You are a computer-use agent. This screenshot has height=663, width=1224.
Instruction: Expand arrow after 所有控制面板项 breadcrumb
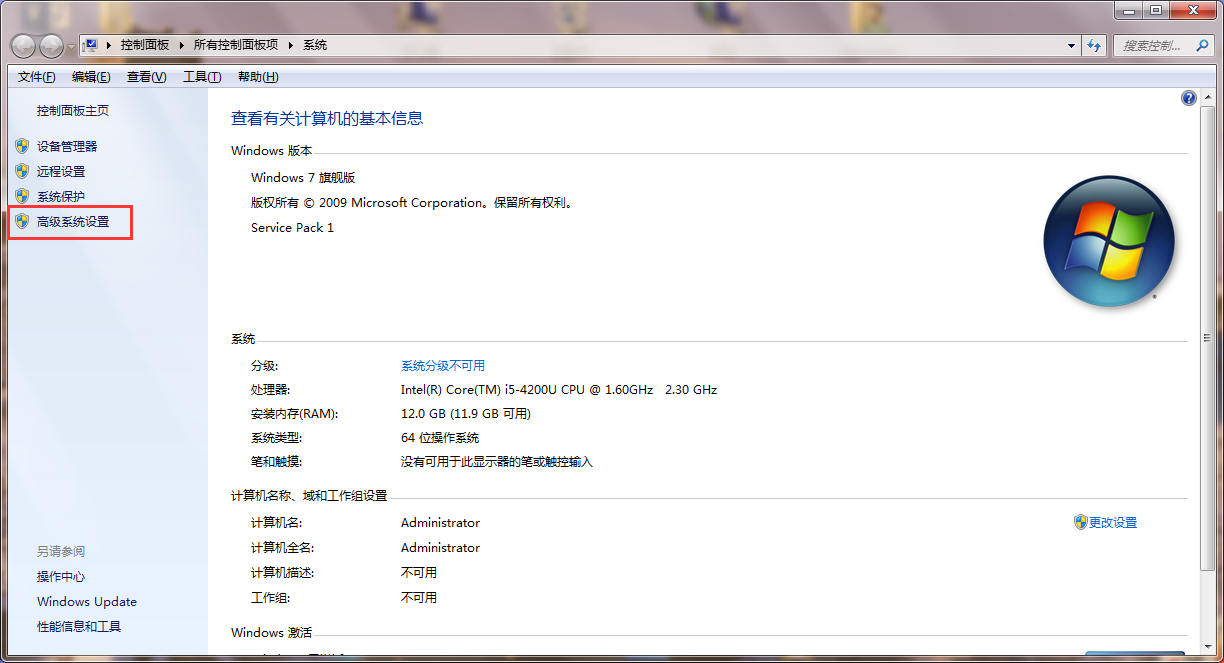click(x=291, y=45)
